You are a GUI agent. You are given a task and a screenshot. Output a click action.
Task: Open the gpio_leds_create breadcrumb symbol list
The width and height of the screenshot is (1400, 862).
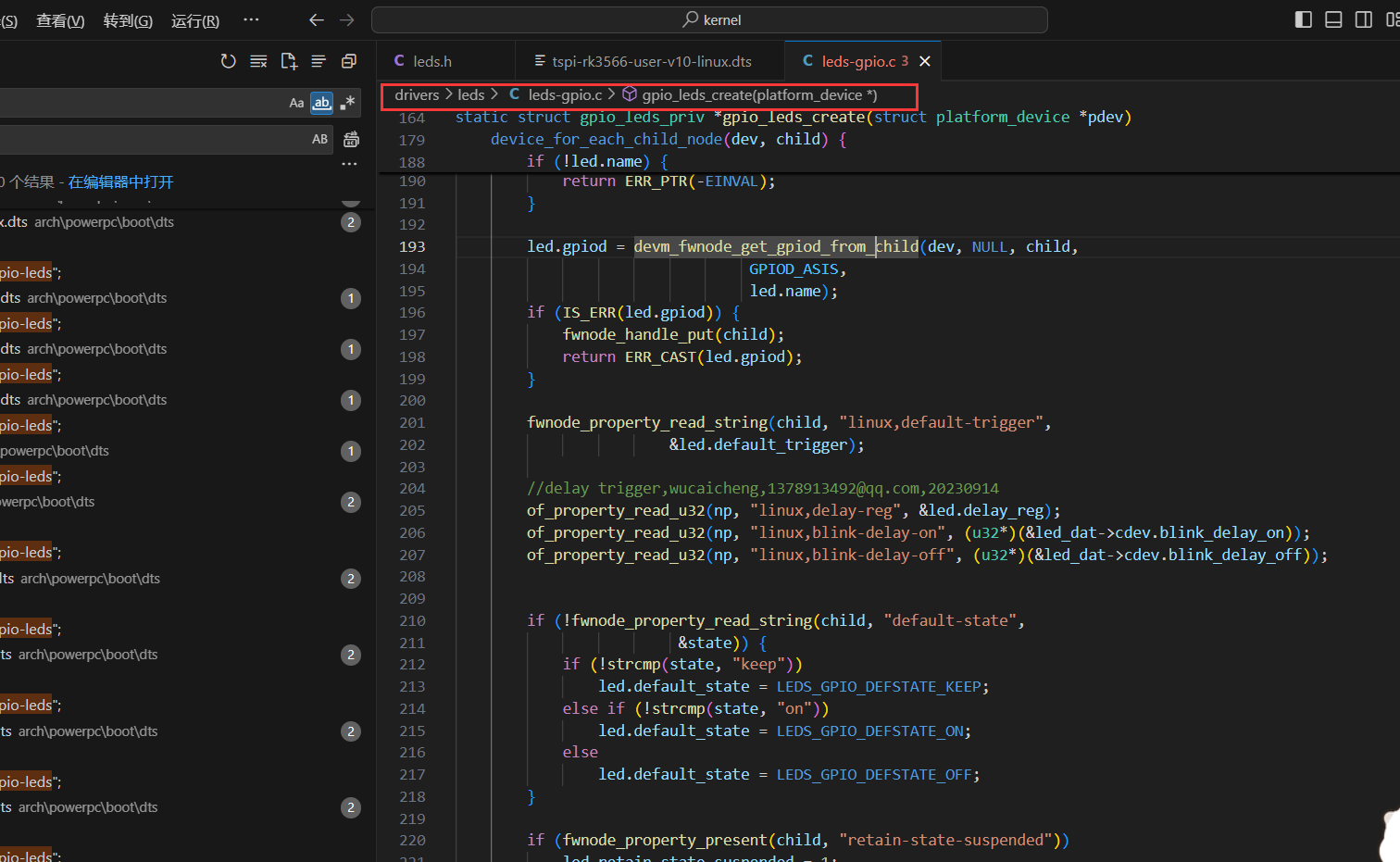click(758, 94)
